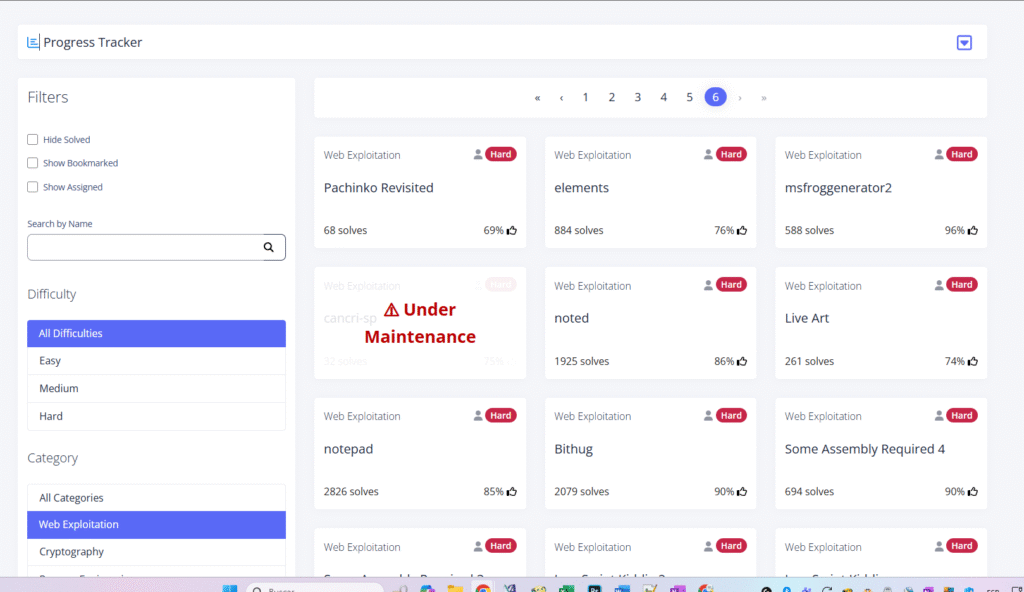The image size is (1024, 592).
Task: Open the notepad challenge
Action: [349, 449]
